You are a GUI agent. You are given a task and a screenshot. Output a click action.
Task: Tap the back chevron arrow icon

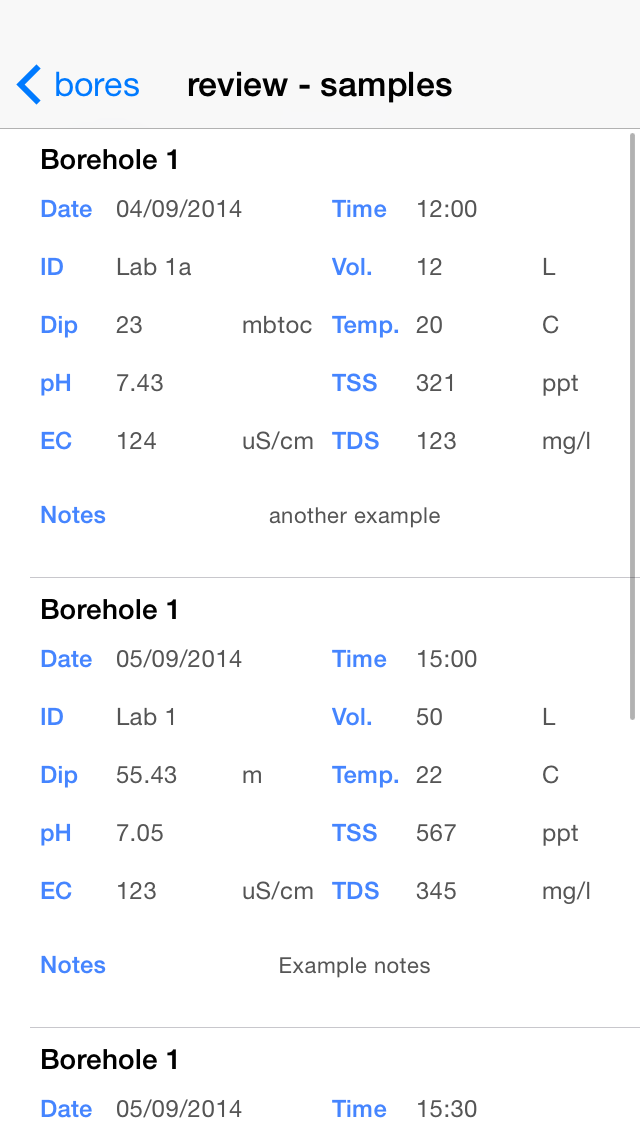29,85
